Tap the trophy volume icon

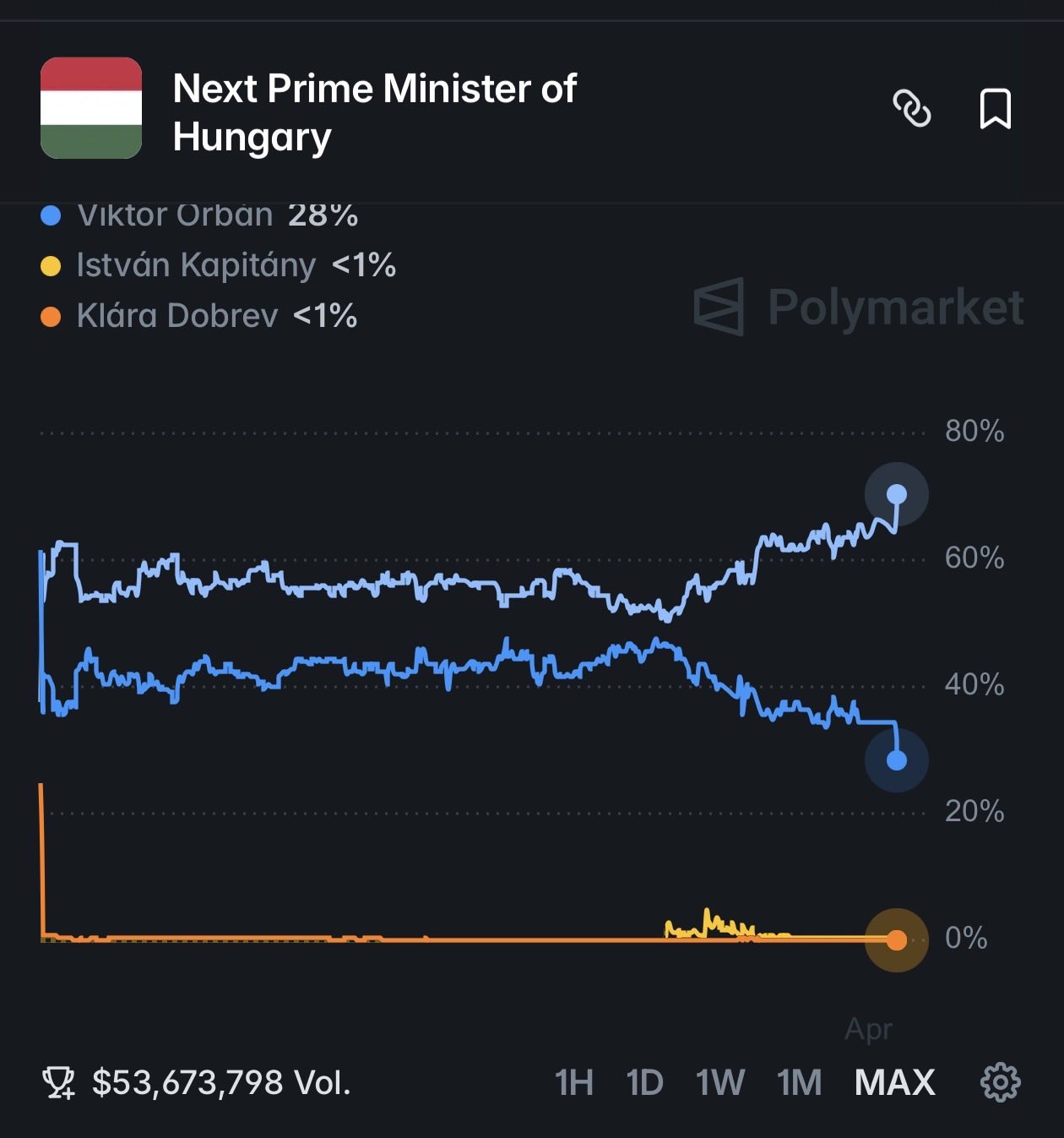(x=58, y=1082)
